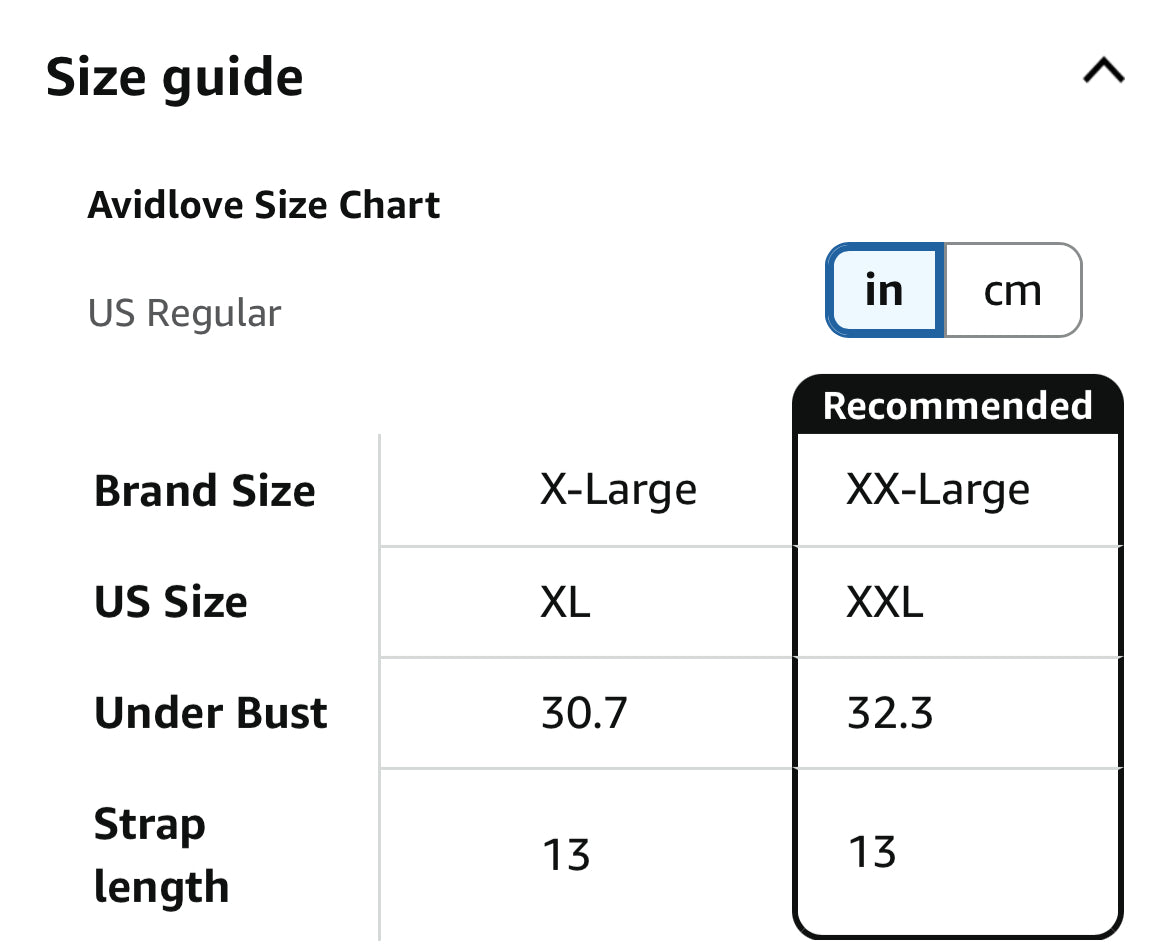Click the US Size row label
The width and height of the screenshot is (1170, 951).
[x=171, y=601]
